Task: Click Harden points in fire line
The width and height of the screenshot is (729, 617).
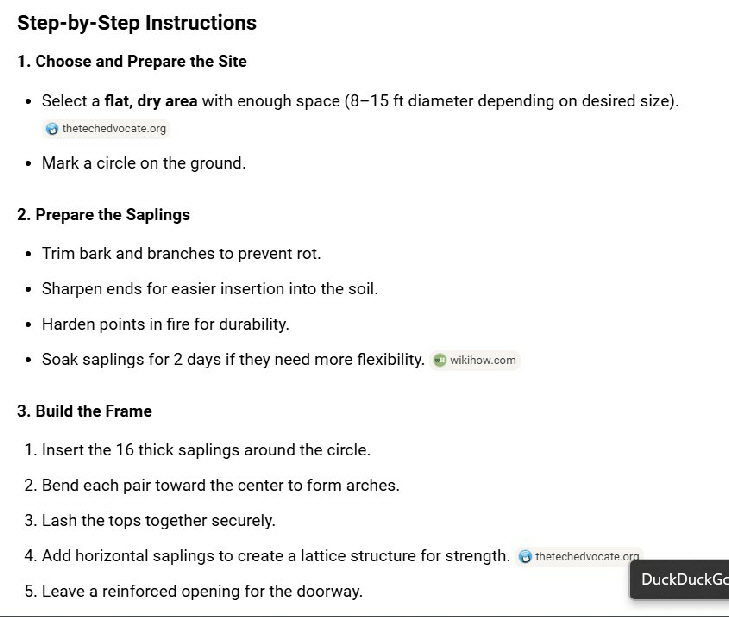Action: point(166,324)
